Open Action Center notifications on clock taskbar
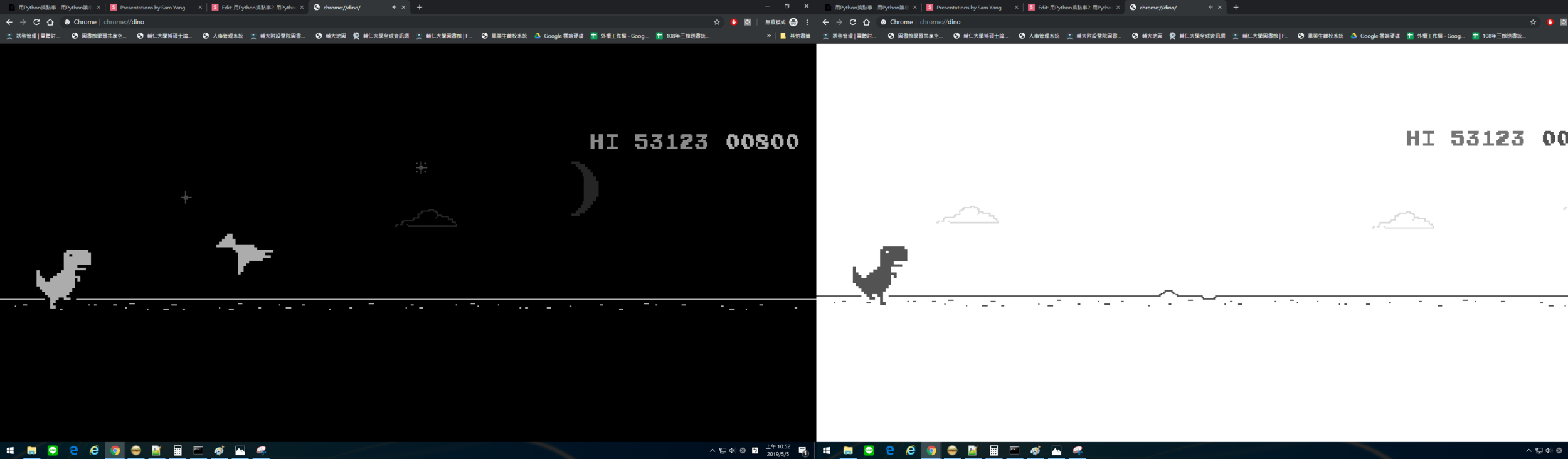Screen dimensions: 1568x459 pos(803,450)
